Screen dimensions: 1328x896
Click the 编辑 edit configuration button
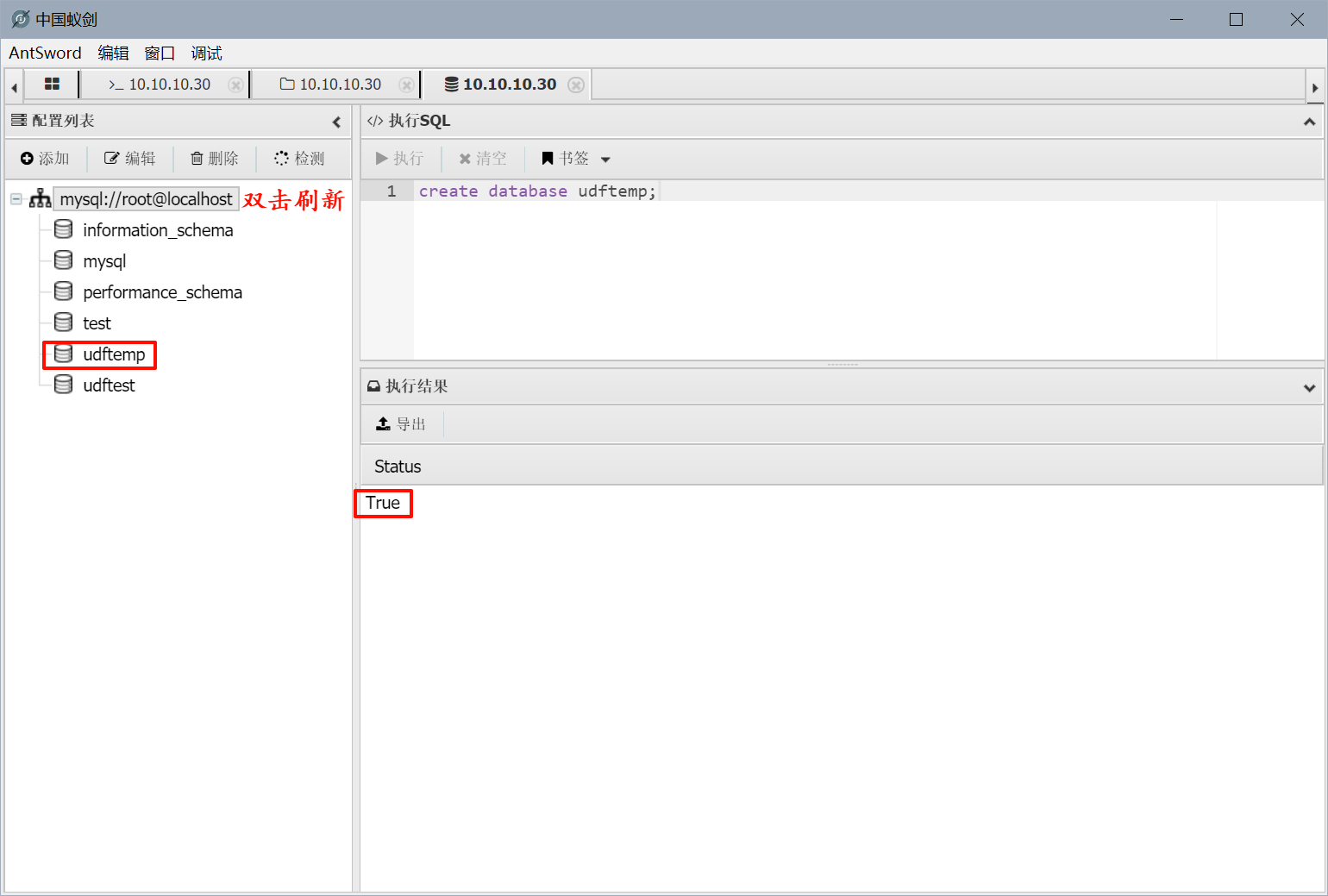(130, 159)
